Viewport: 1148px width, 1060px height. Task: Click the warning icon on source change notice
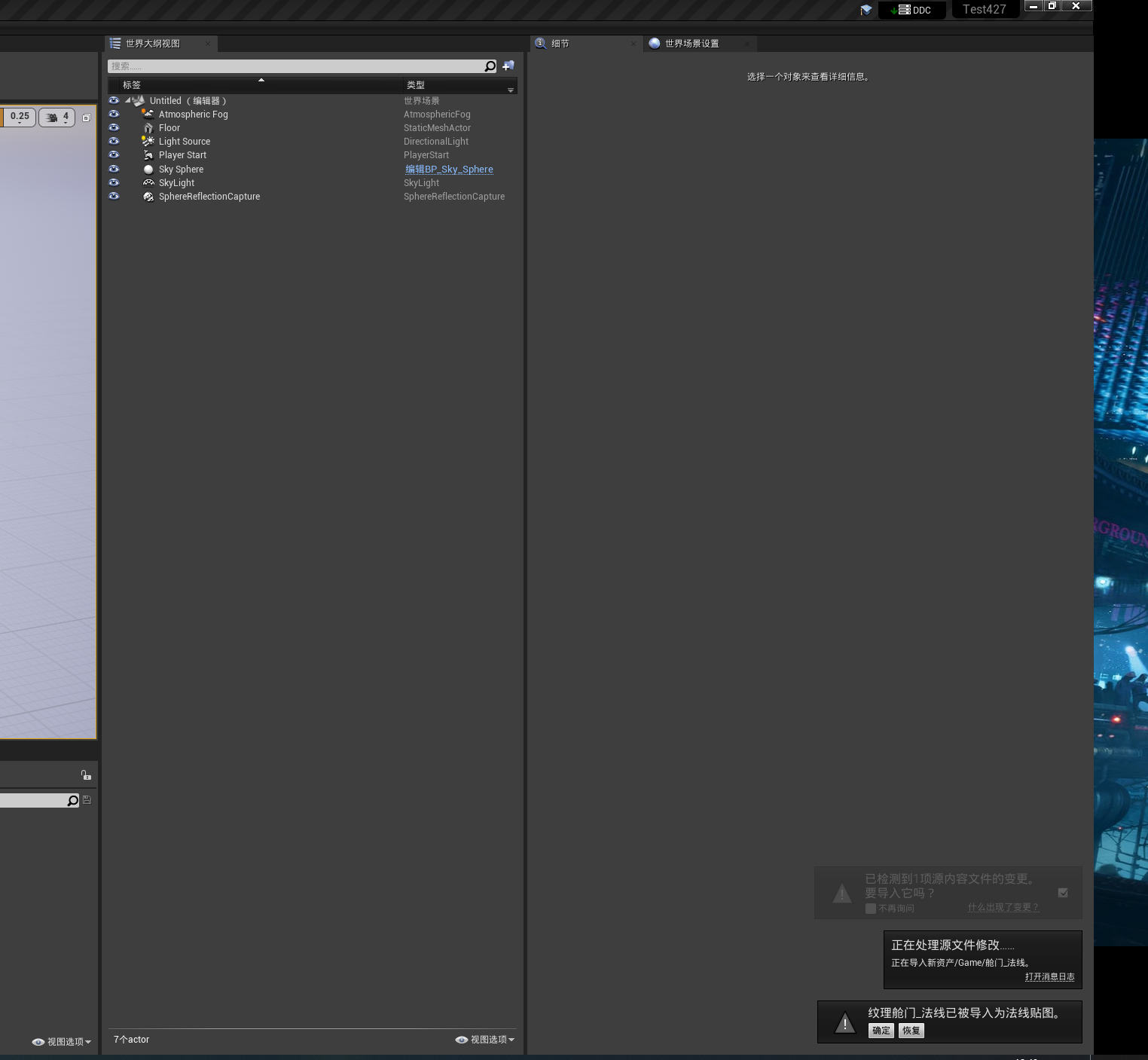pos(842,894)
